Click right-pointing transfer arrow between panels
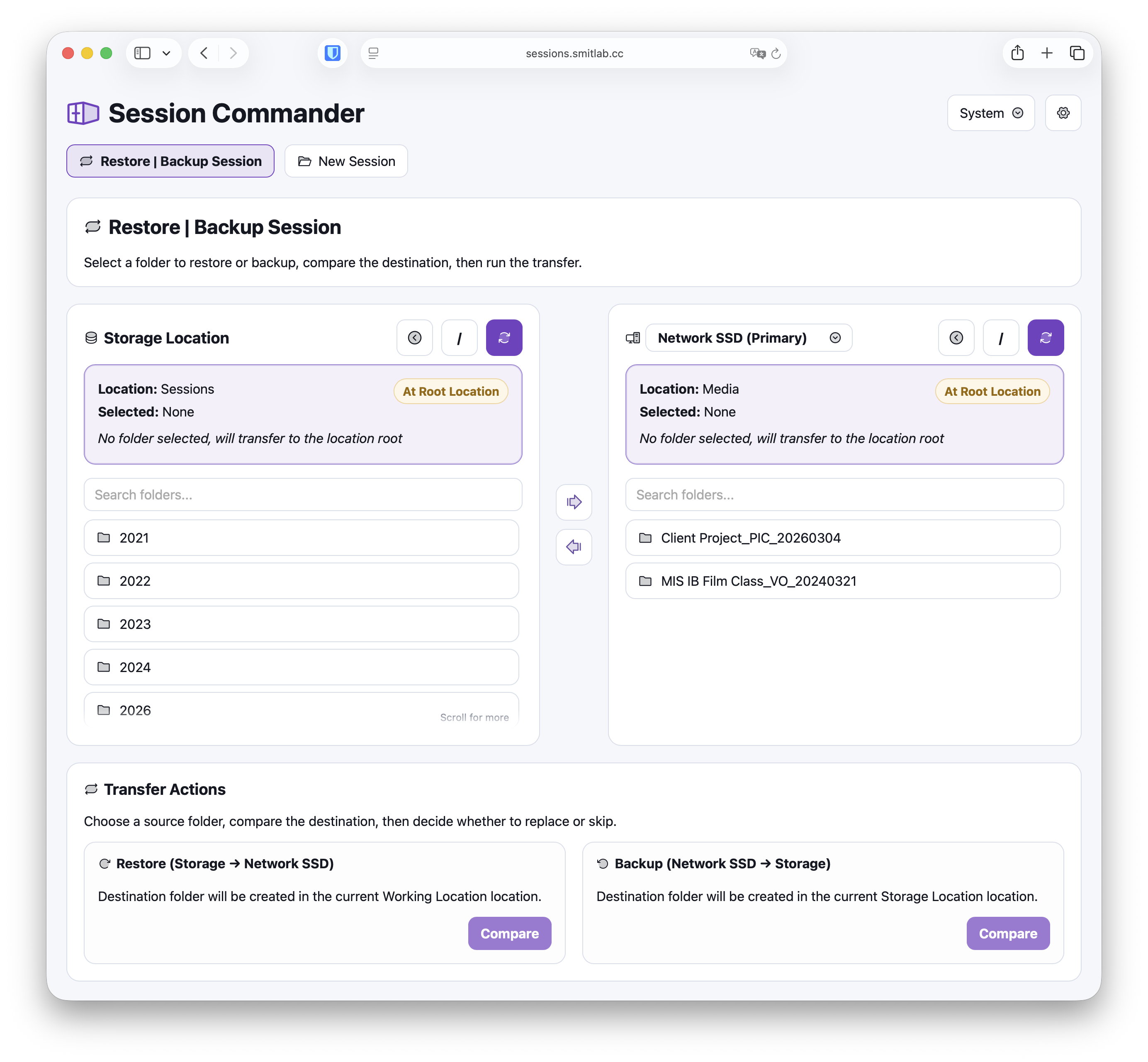Screen dimensions: 1148x1062 point(574,502)
